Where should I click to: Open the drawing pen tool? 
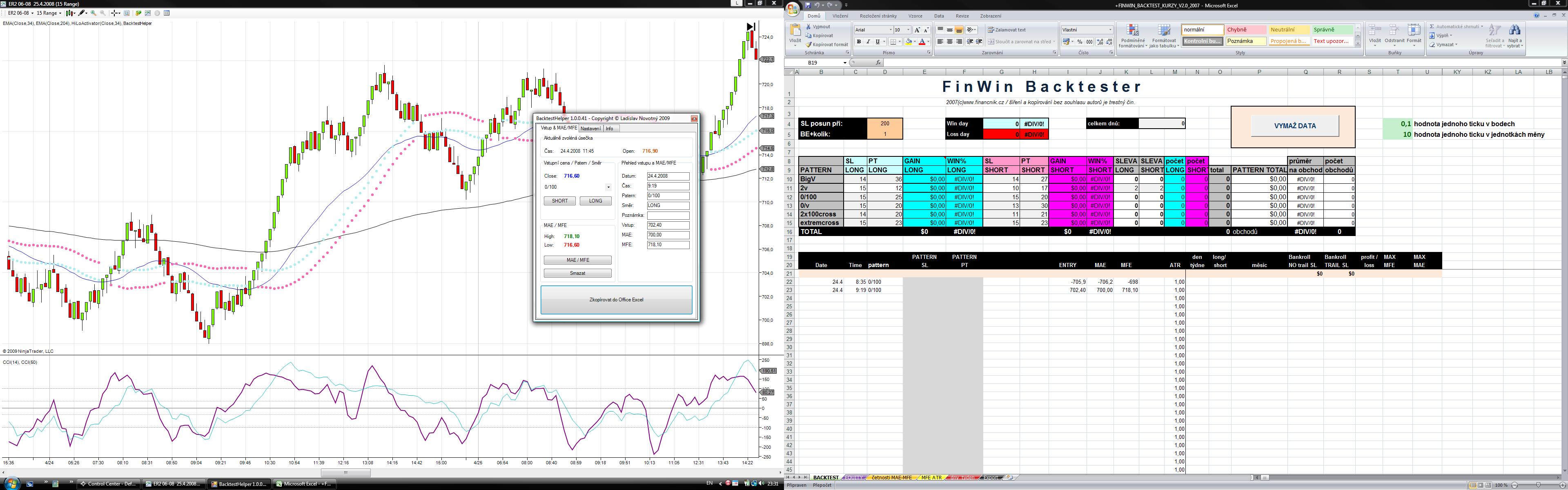click(x=81, y=13)
